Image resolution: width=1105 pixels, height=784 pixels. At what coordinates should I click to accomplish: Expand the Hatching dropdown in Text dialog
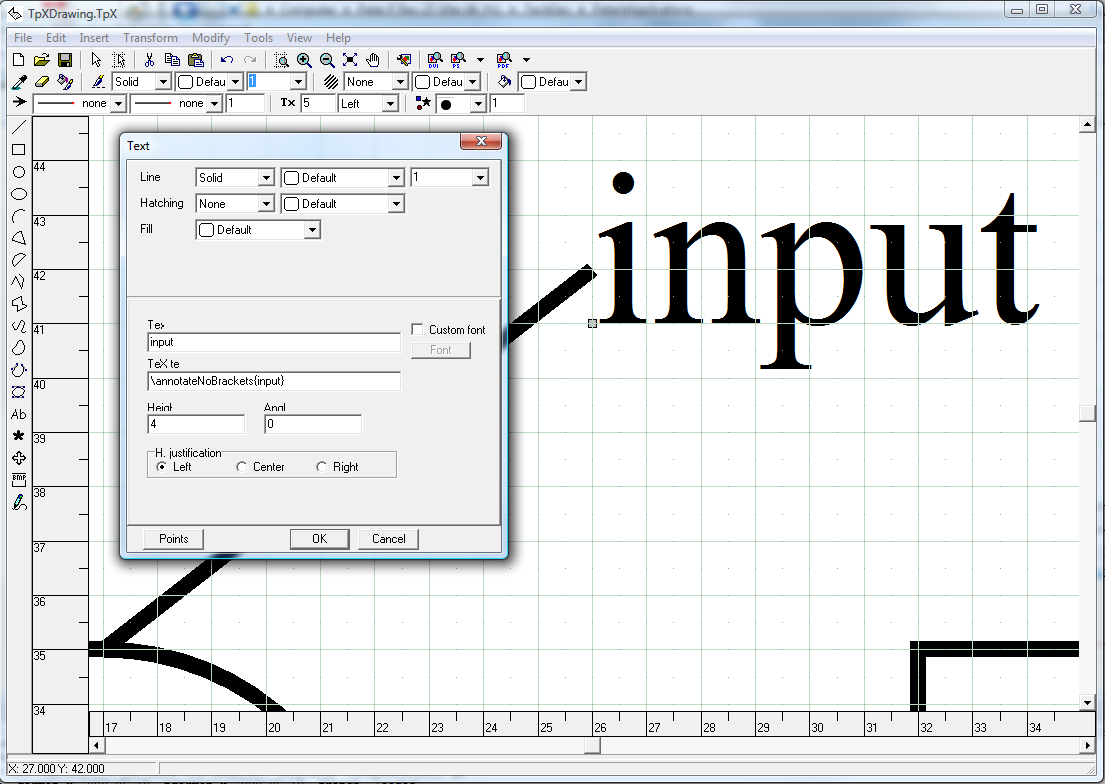266,204
